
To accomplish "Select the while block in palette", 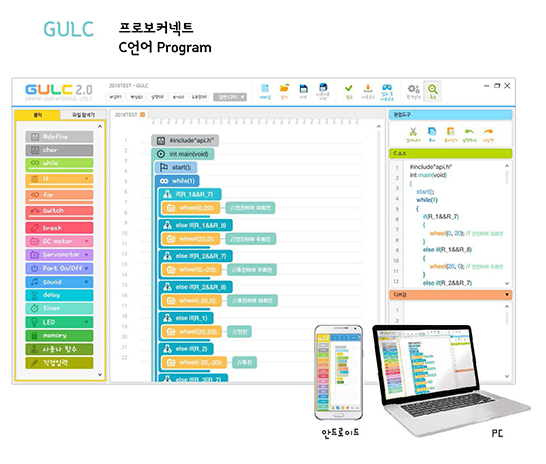I will (x=59, y=164).
